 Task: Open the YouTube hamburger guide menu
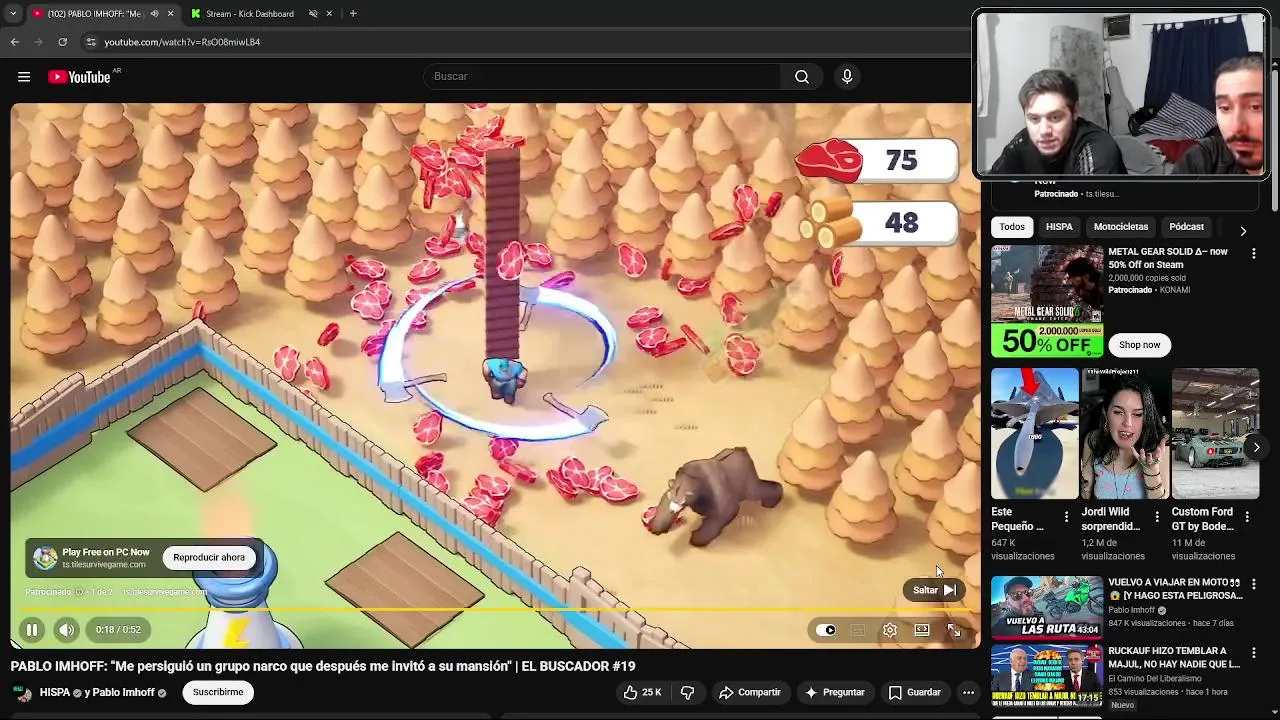pyautogui.click(x=24, y=77)
